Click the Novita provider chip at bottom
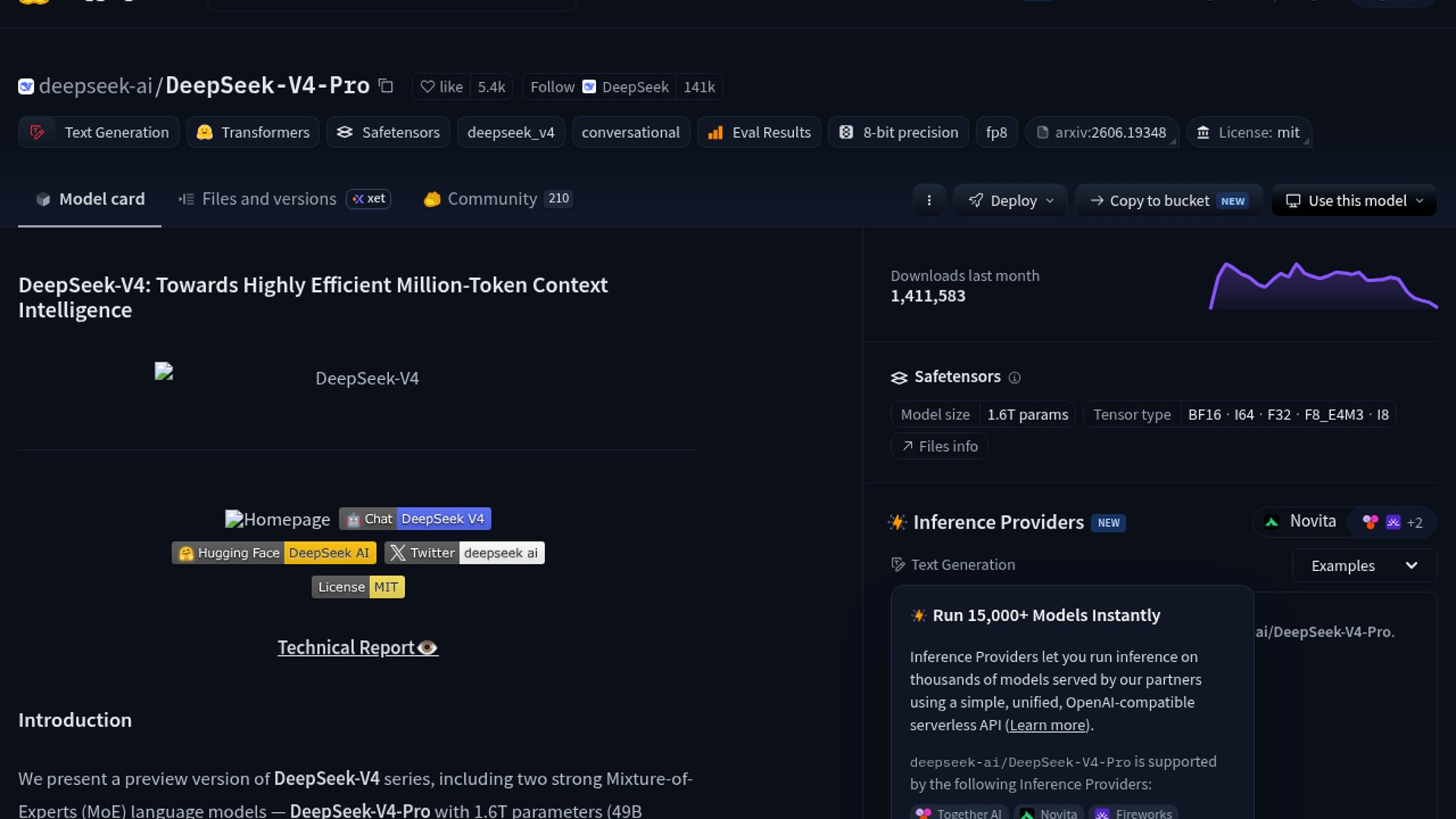 point(1050,812)
